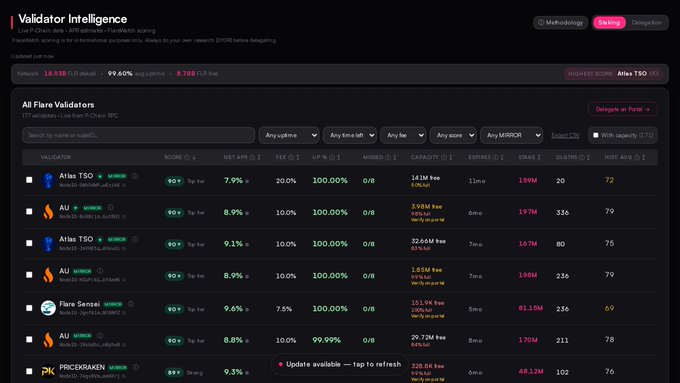Click the 48.12M stake value
This screenshot has height=383, width=680.
tap(530, 372)
